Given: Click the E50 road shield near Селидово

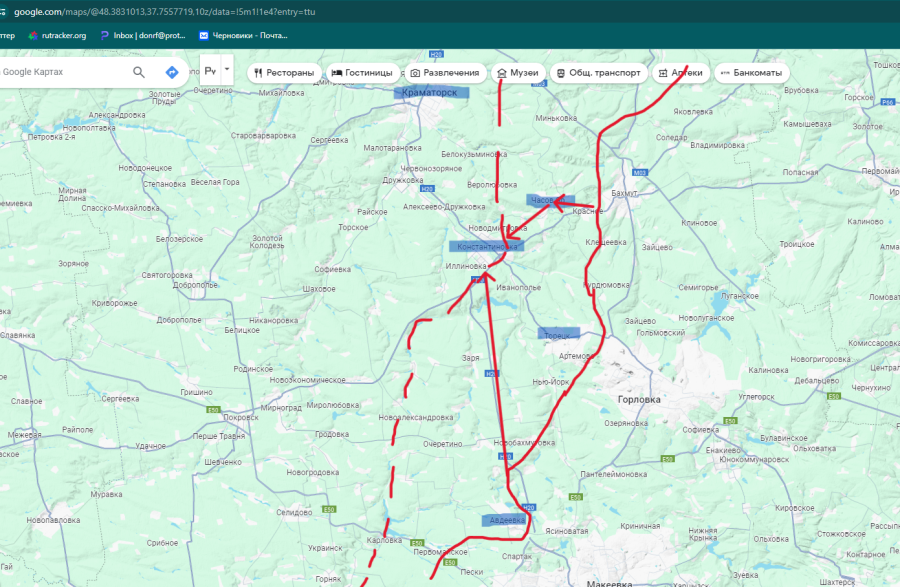Looking at the screenshot, I should [x=328, y=510].
